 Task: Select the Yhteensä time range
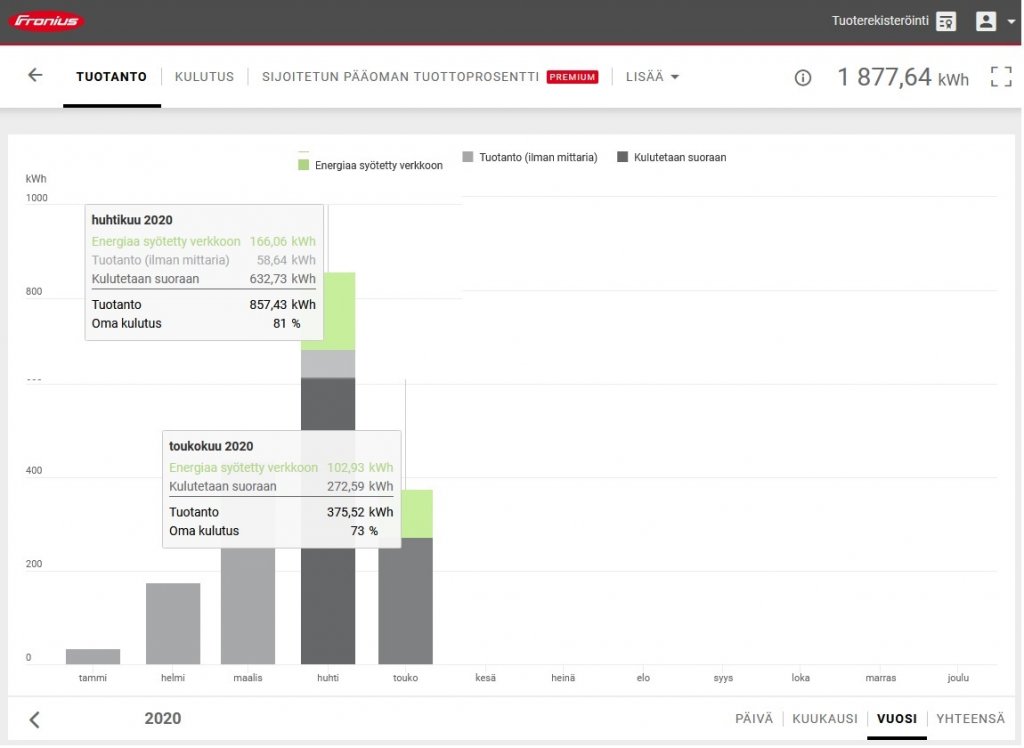click(970, 719)
